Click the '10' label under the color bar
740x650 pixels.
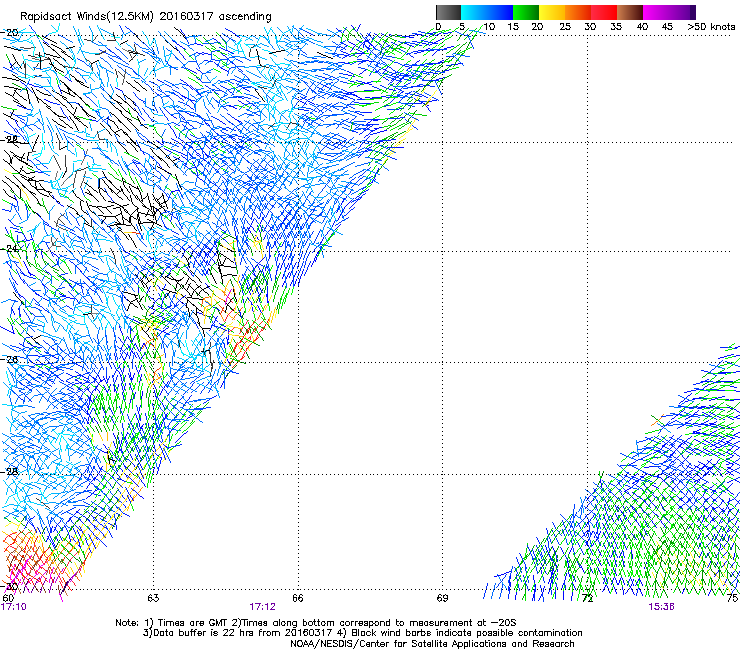tap(489, 26)
